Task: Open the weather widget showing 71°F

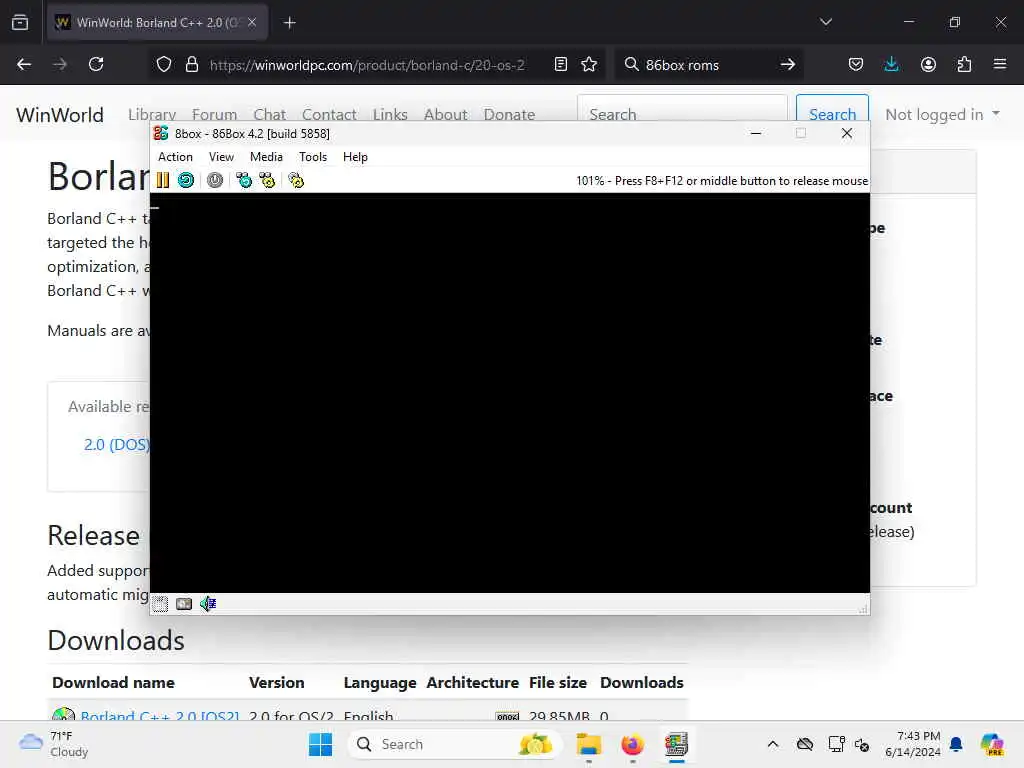Action: 54,744
